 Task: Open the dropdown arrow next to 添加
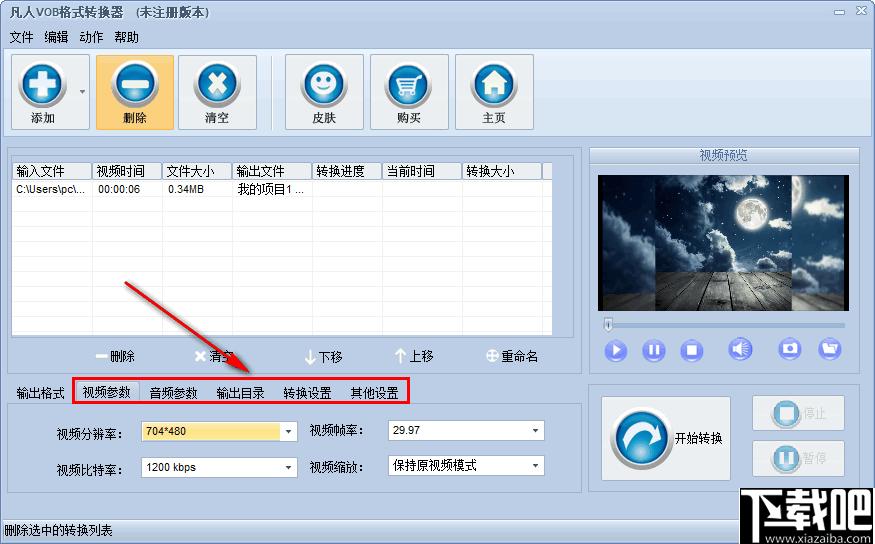pos(83,92)
